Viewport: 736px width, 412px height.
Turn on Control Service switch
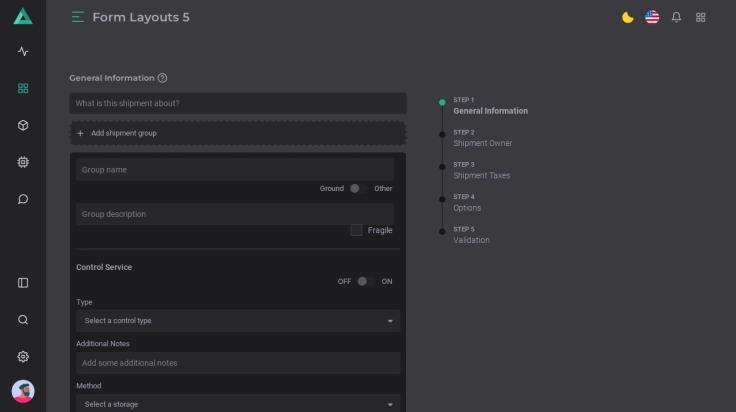(366, 281)
